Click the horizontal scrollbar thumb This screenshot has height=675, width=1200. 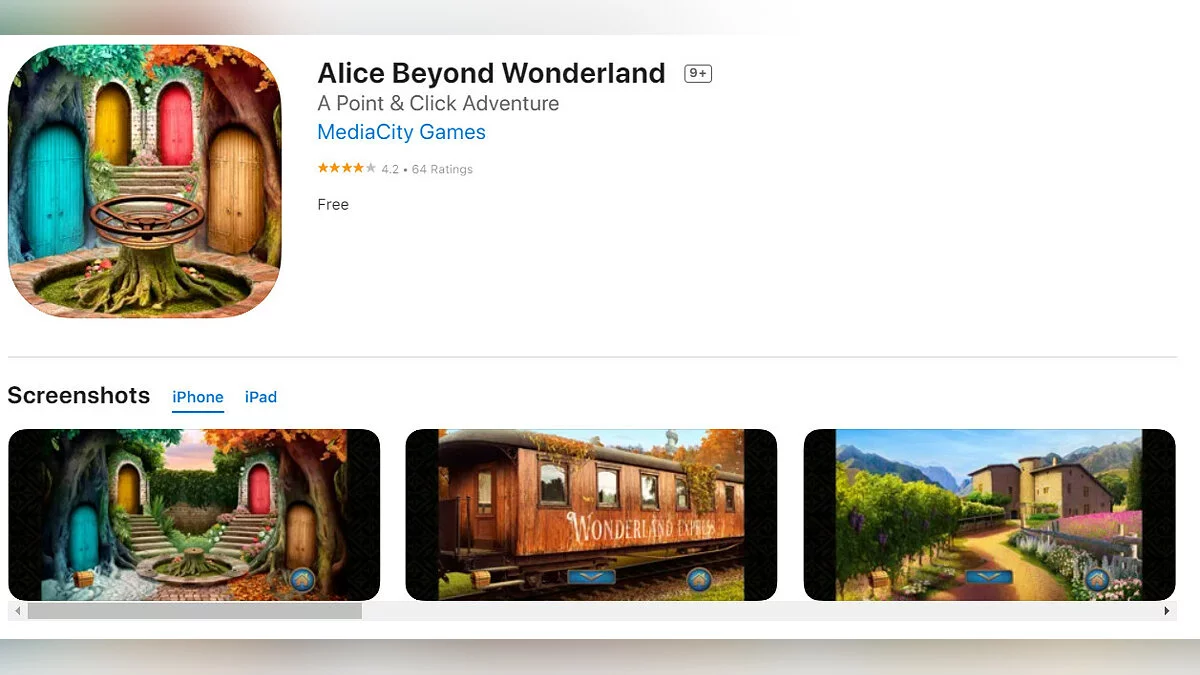pos(194,611)
